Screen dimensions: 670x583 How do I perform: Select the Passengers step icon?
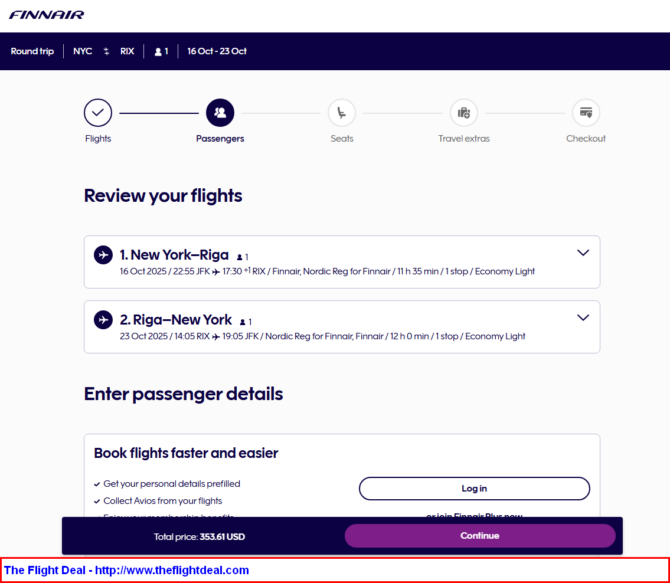coord(220,113)
